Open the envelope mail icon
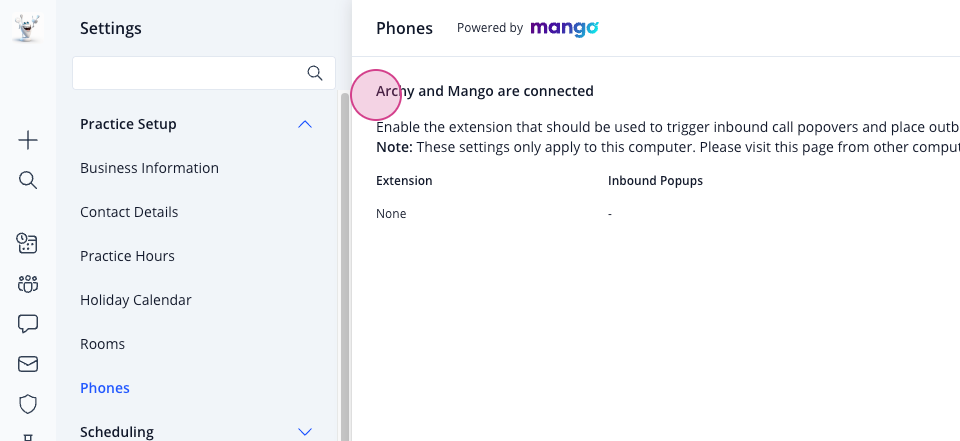The width and height of the screenshot is (960, 441). click(x=28, y=364)
